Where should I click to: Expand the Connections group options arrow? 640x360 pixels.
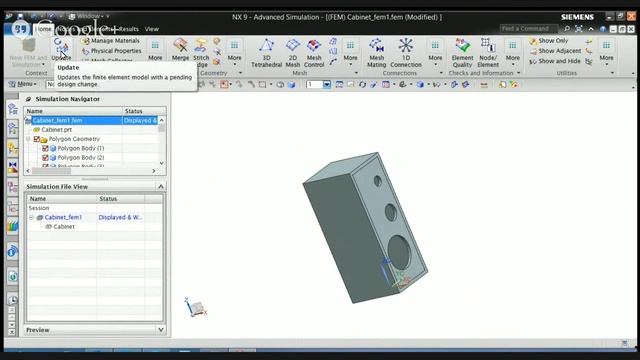441,73
